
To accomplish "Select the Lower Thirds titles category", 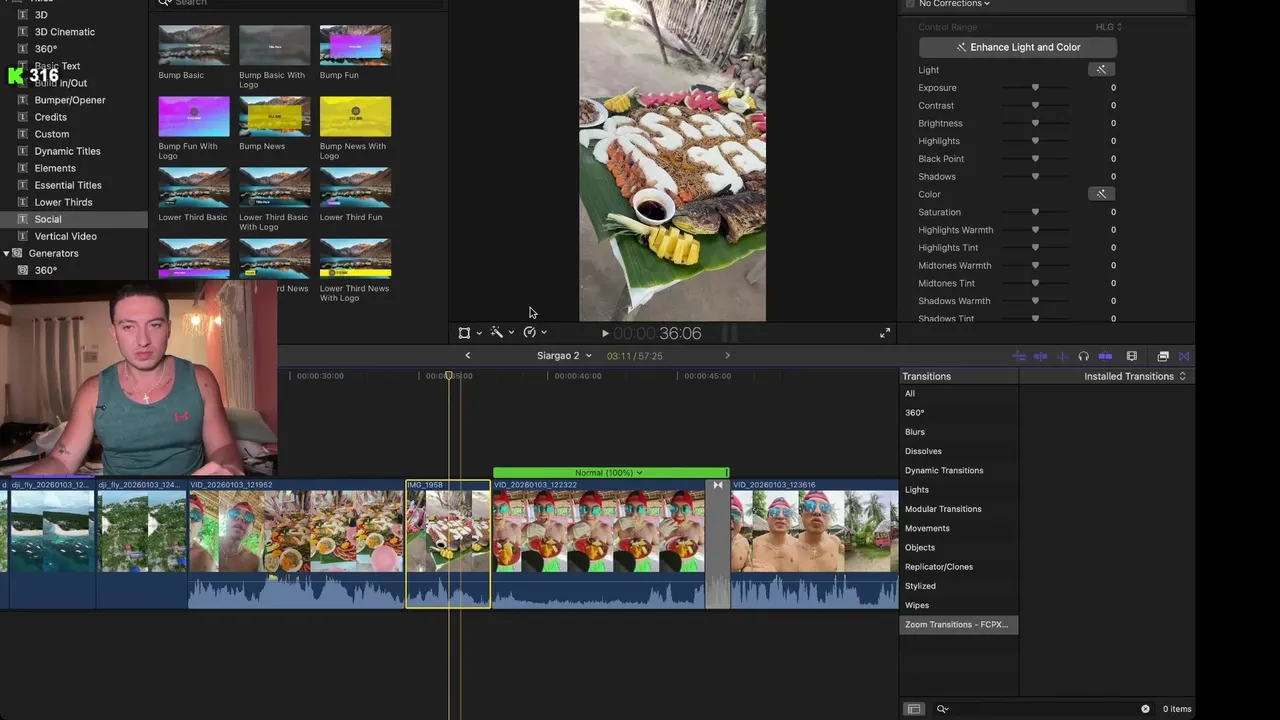I will click(63, 202).
